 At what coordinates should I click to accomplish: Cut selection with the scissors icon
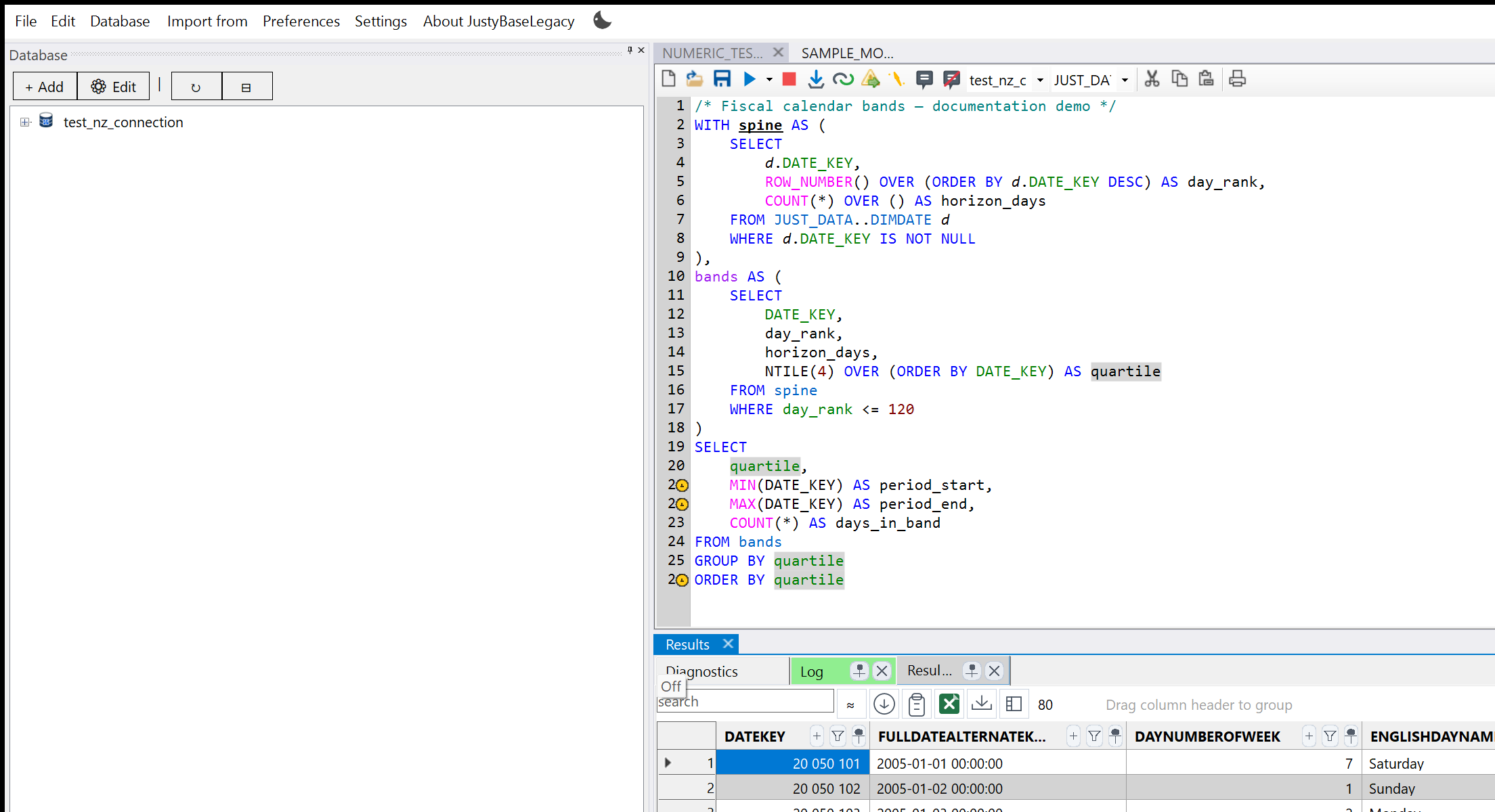coord(1152,79)
